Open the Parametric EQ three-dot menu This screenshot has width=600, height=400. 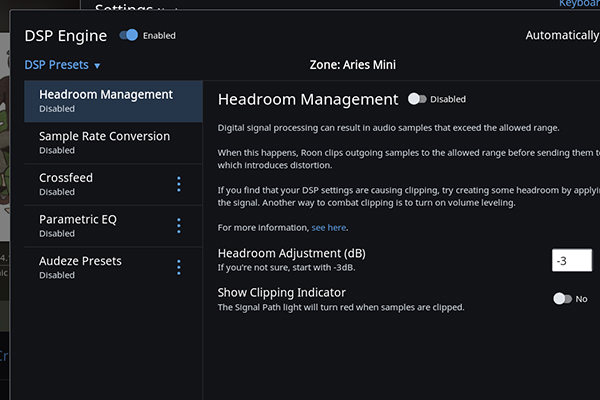pyautogui.click(x=179, y=225)
